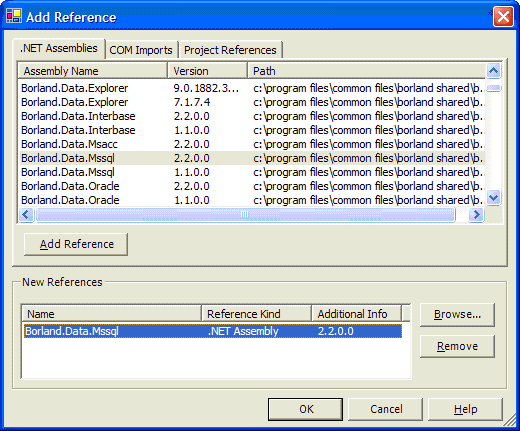Select Borland.Data.Oracle version 1.1.0.0 row

click(x=252, y=200)
